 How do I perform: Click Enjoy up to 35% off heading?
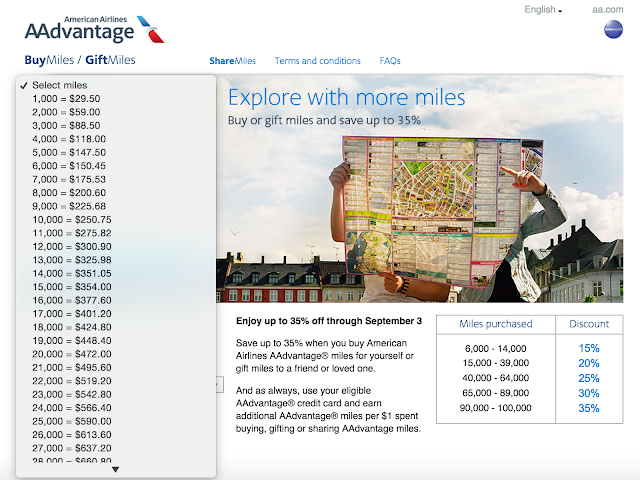coord(329,321)
